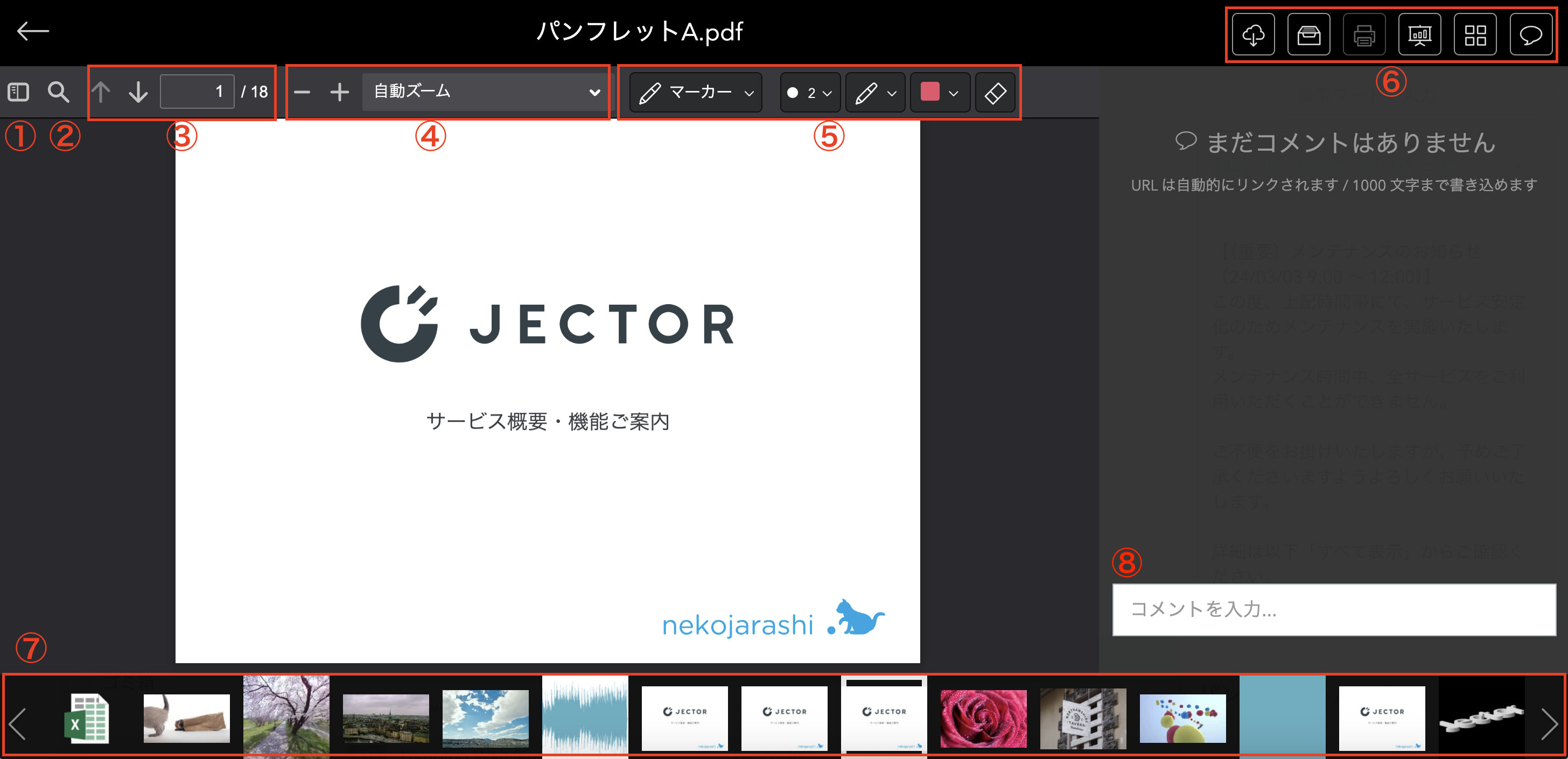The width and height of the screenshot is (1568, 759).
Task: Print パンフレットA.pdf
Action: 1363,34
